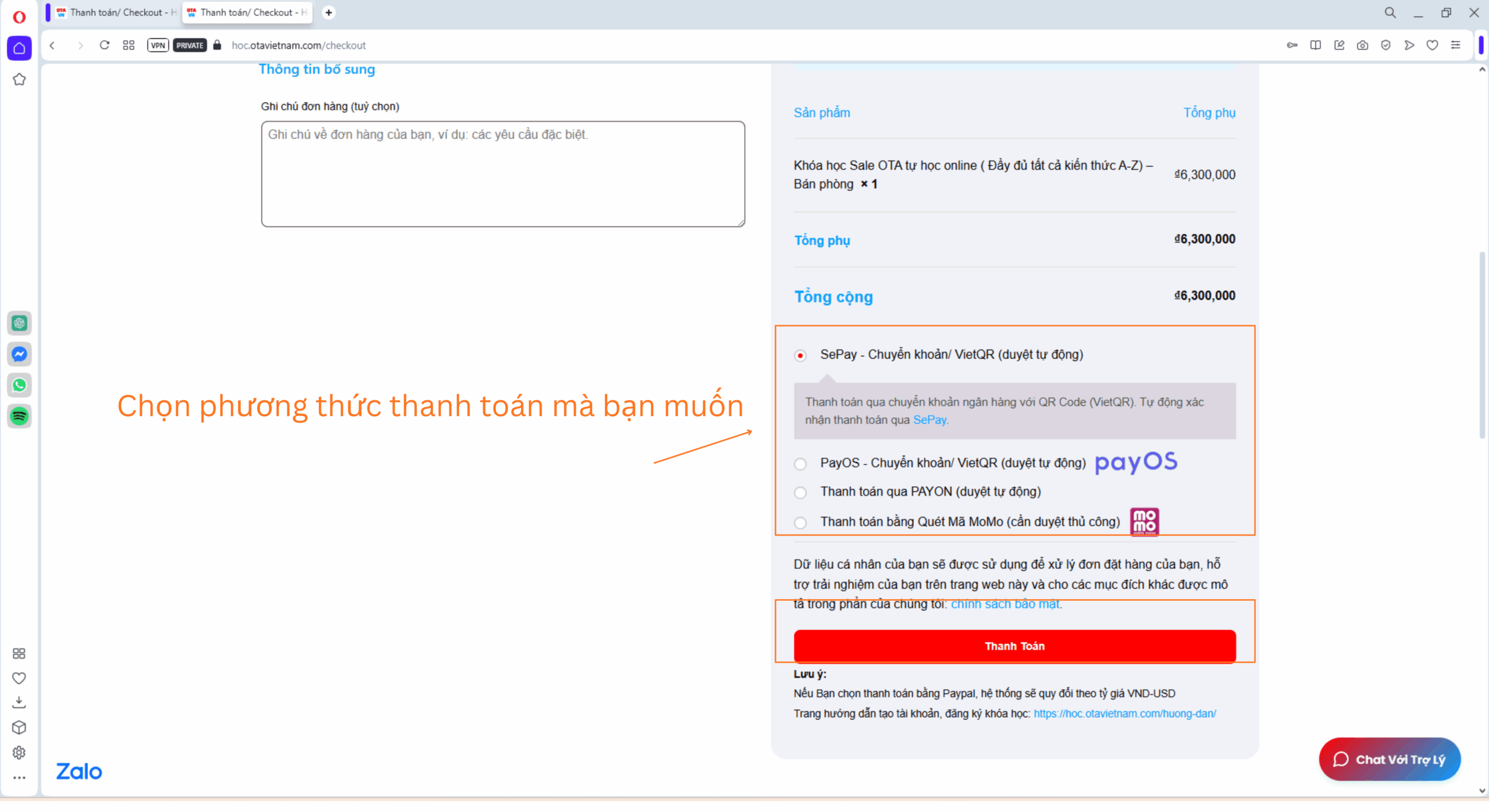
Task: Choose MoMo QR payment option
Action: (800, 523)
